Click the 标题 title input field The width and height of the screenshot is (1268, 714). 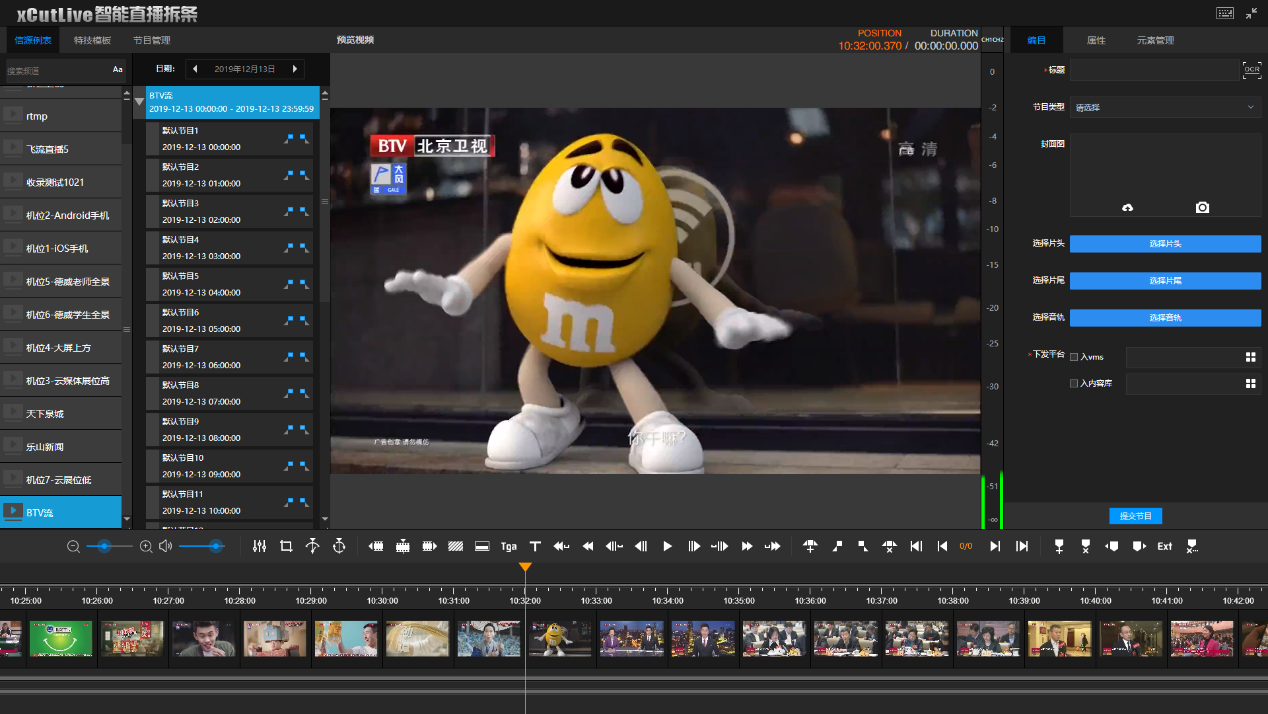pos(1154,70)
